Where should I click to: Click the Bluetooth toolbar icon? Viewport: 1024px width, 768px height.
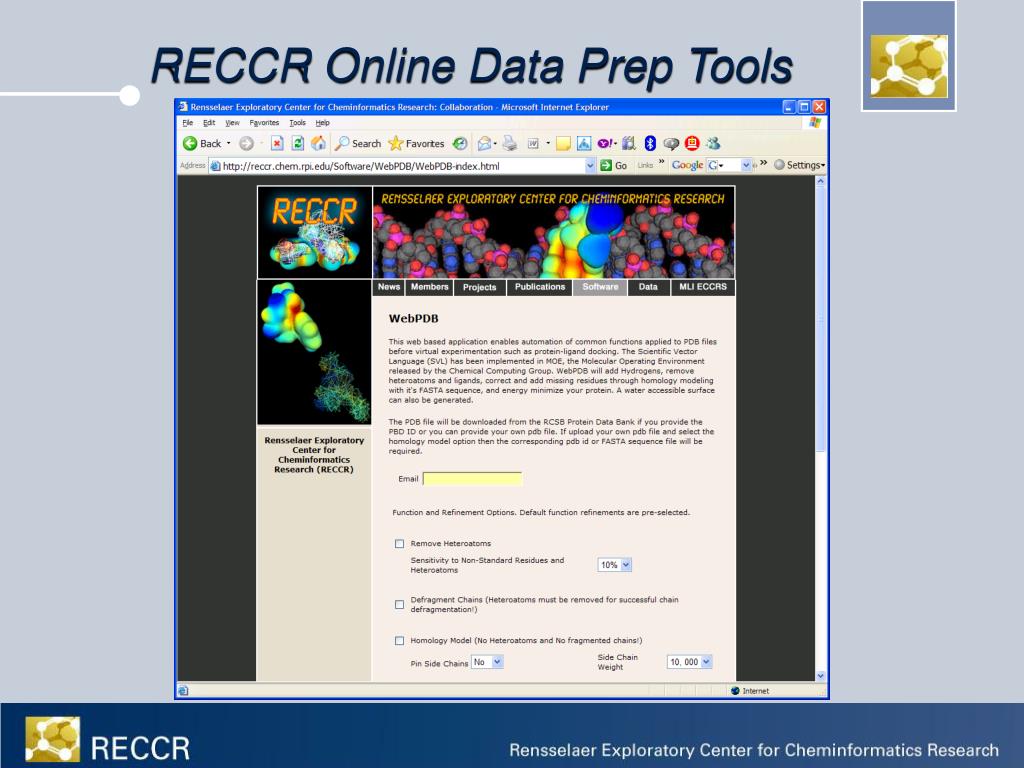(x=650, y=143)
